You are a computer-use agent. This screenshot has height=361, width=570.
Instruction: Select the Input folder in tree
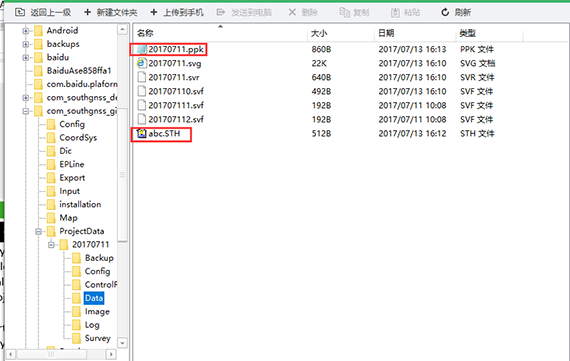69,191
